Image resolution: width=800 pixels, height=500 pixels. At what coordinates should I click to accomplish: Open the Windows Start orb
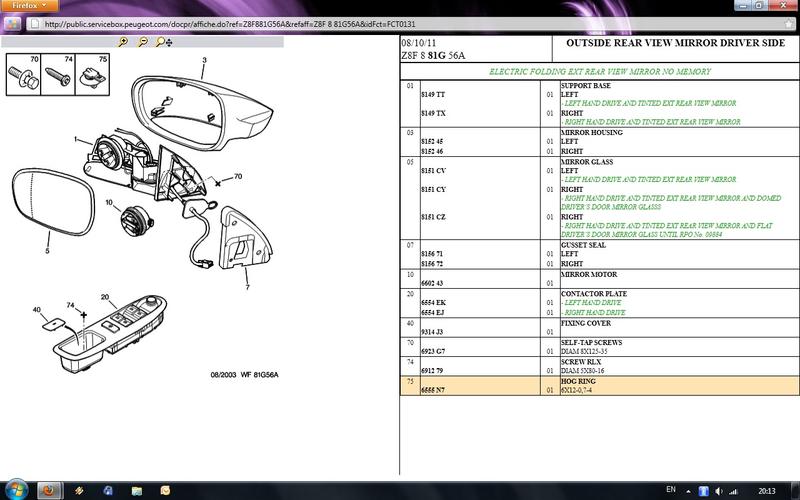(15, 490)
